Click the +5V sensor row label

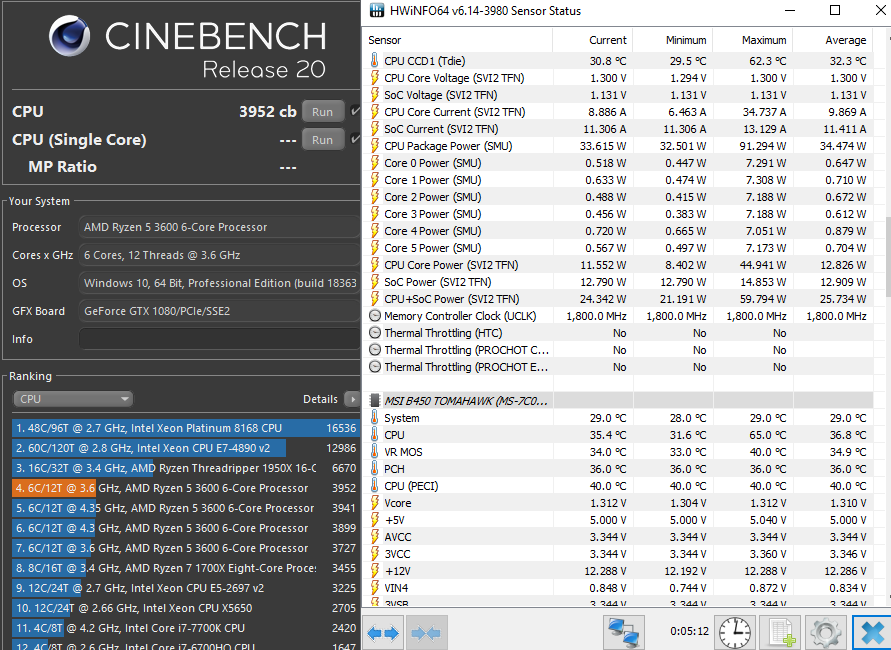click(395, 520)
